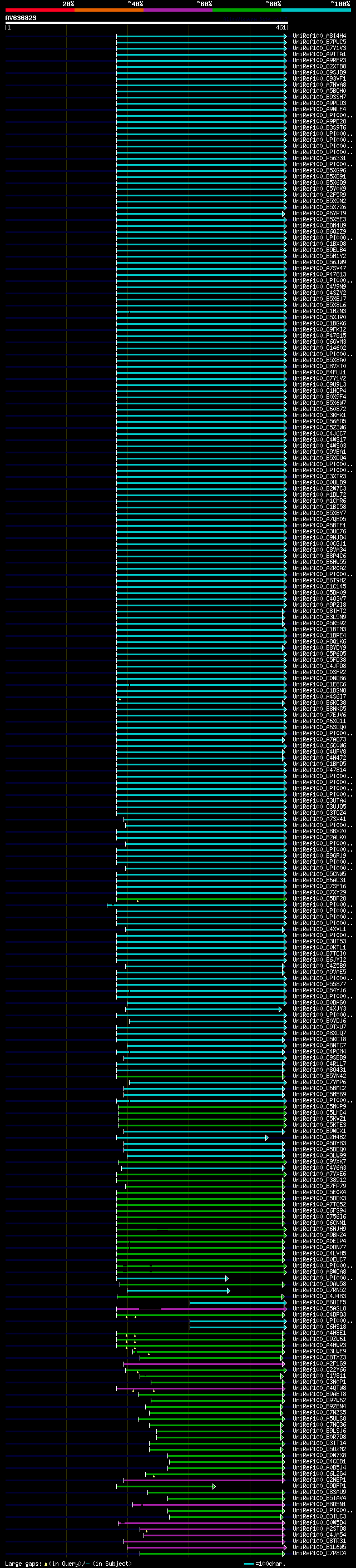Select hit label UniRef100_A4QTW8

(319, 1388)
